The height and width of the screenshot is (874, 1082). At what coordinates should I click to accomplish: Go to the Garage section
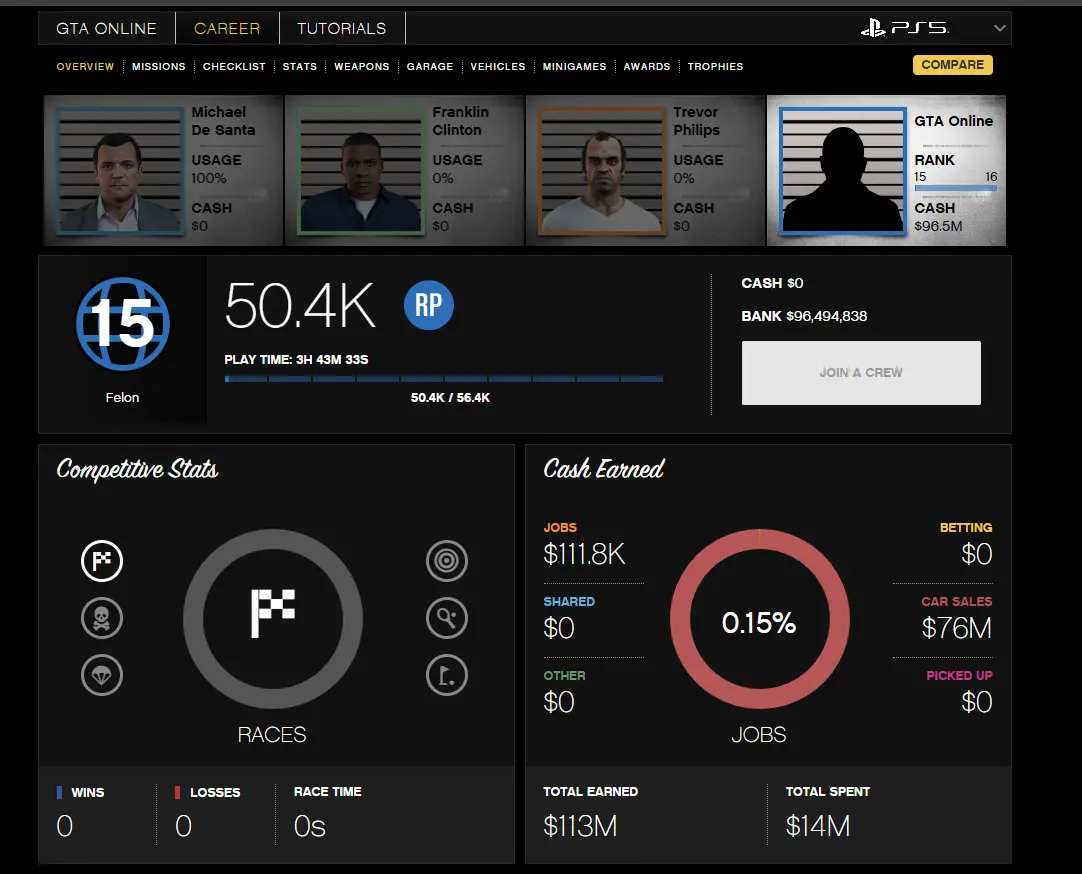click(430, 67)
